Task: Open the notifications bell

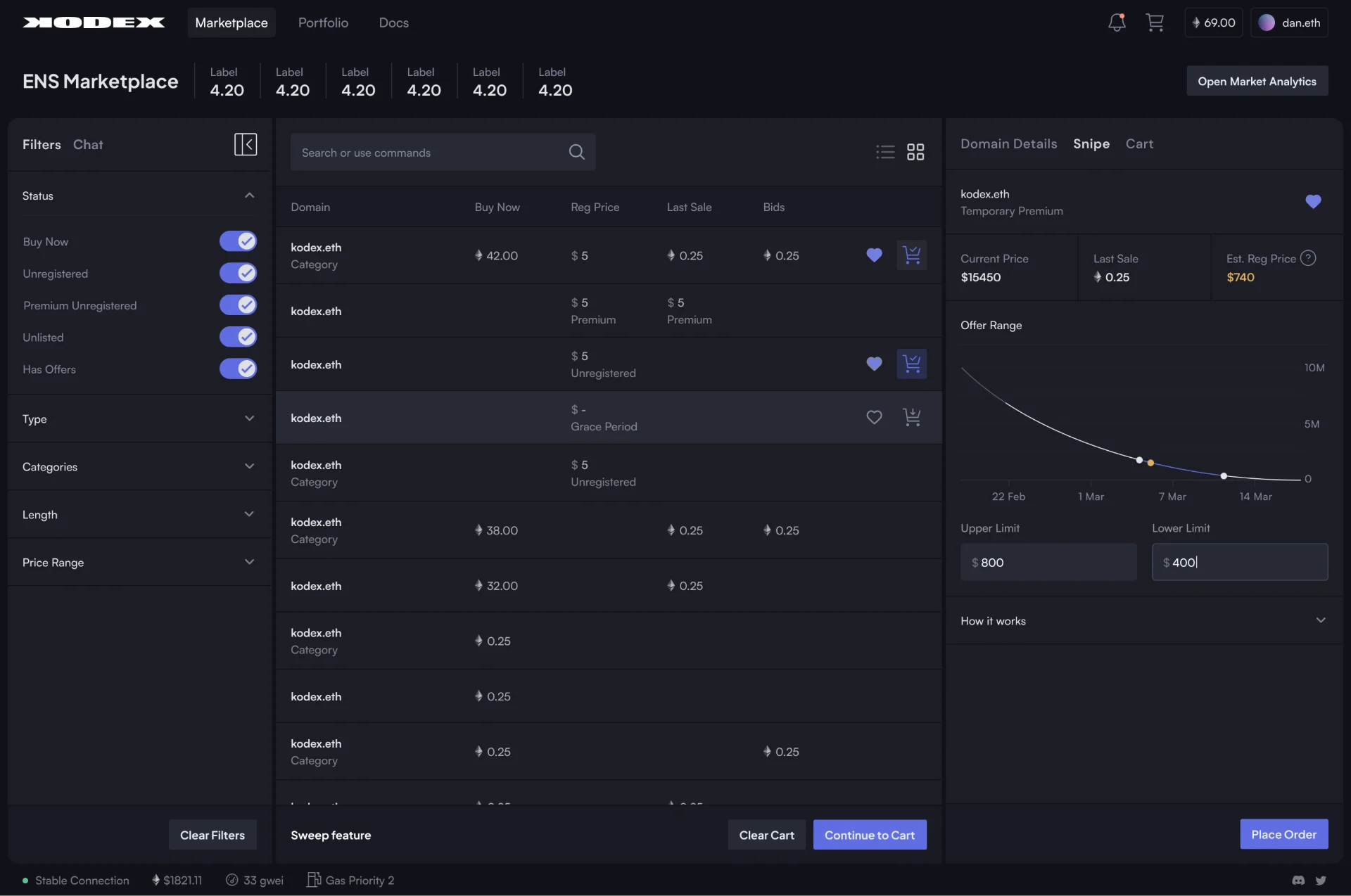Action: (1117, 23)
